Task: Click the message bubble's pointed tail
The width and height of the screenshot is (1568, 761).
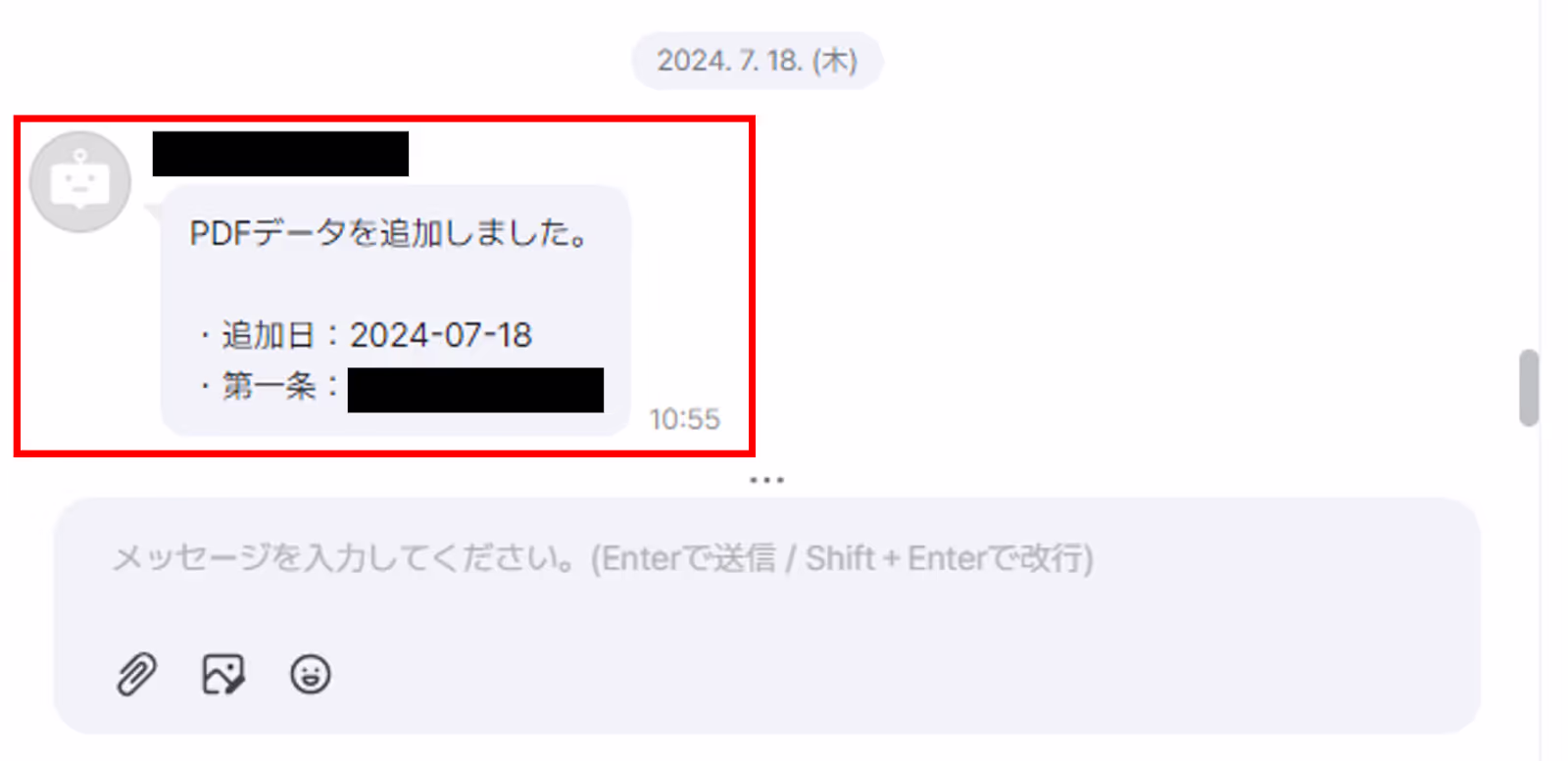Action: [155, 213]
